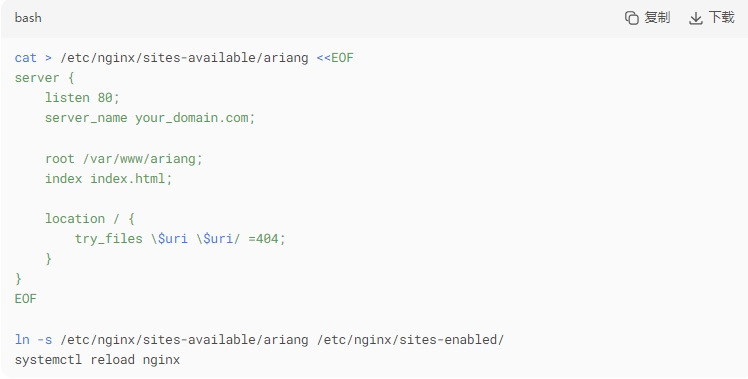Click the "listen 80;" line
The image size is (748, 379).
click(x=82, y=97)
